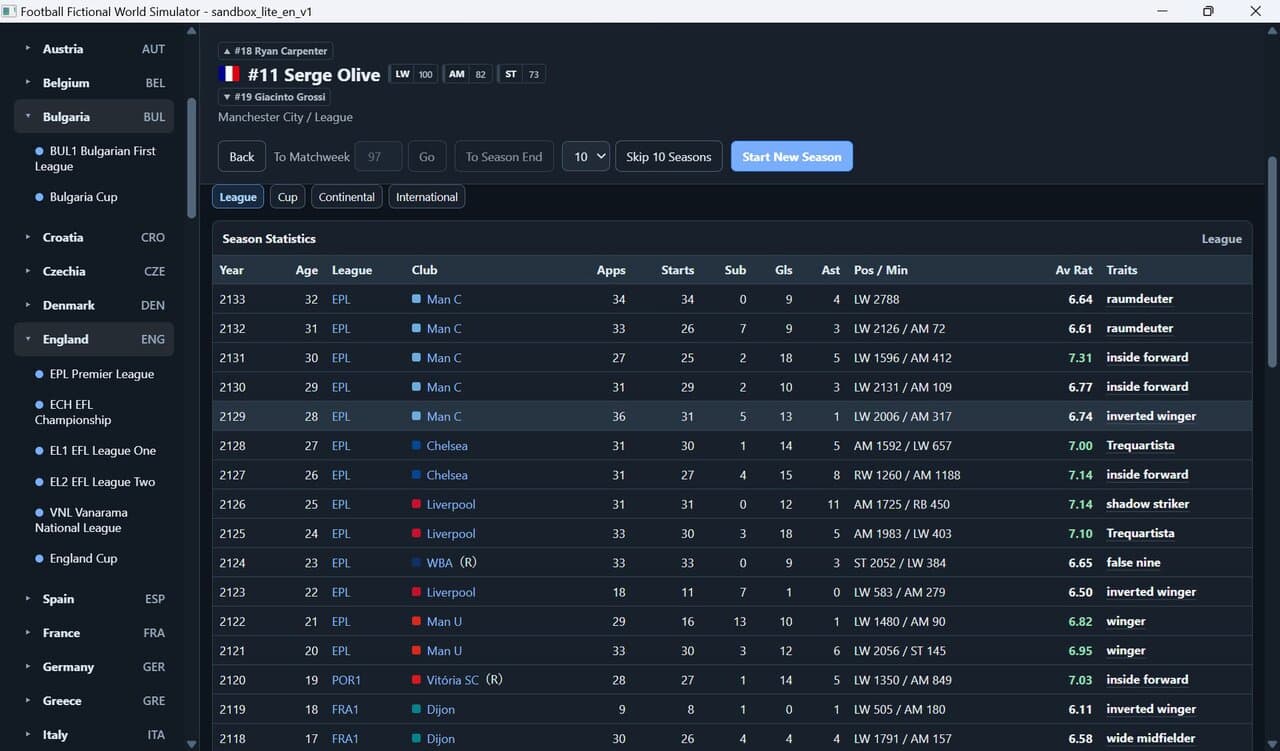Click the shadow striker trait link
The height and width of the screenshot is (751, 1280).
[x=1147, y=504]
